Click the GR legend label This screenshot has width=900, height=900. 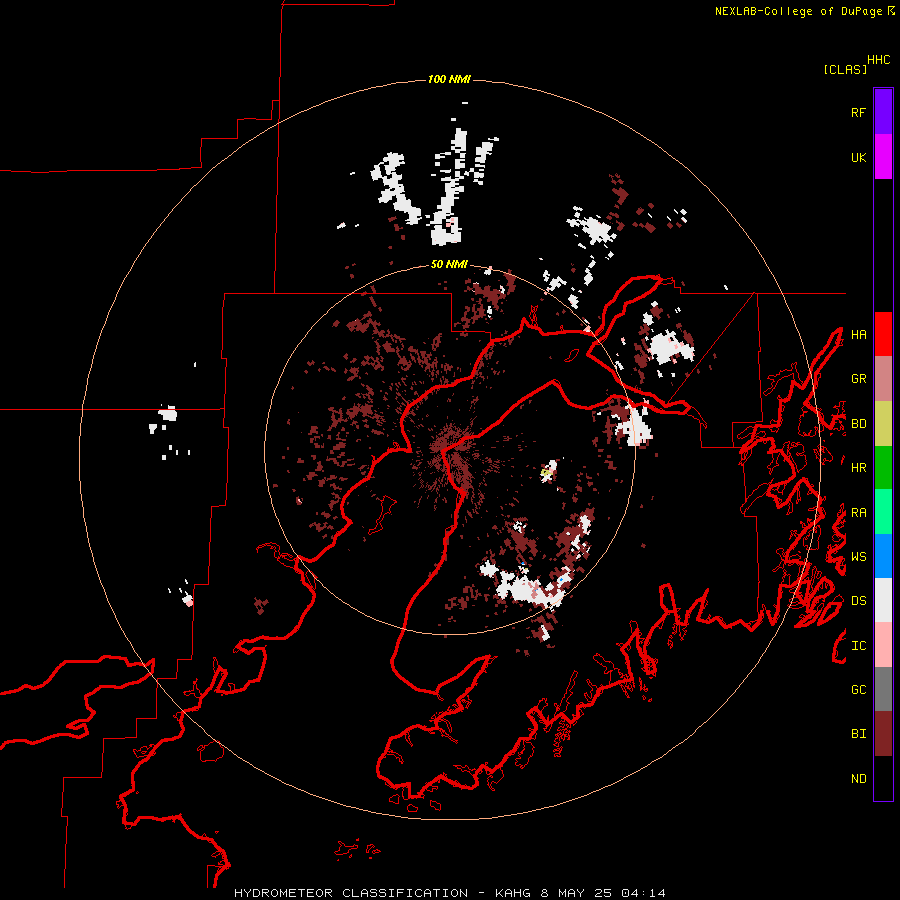(x=858, y=379)
